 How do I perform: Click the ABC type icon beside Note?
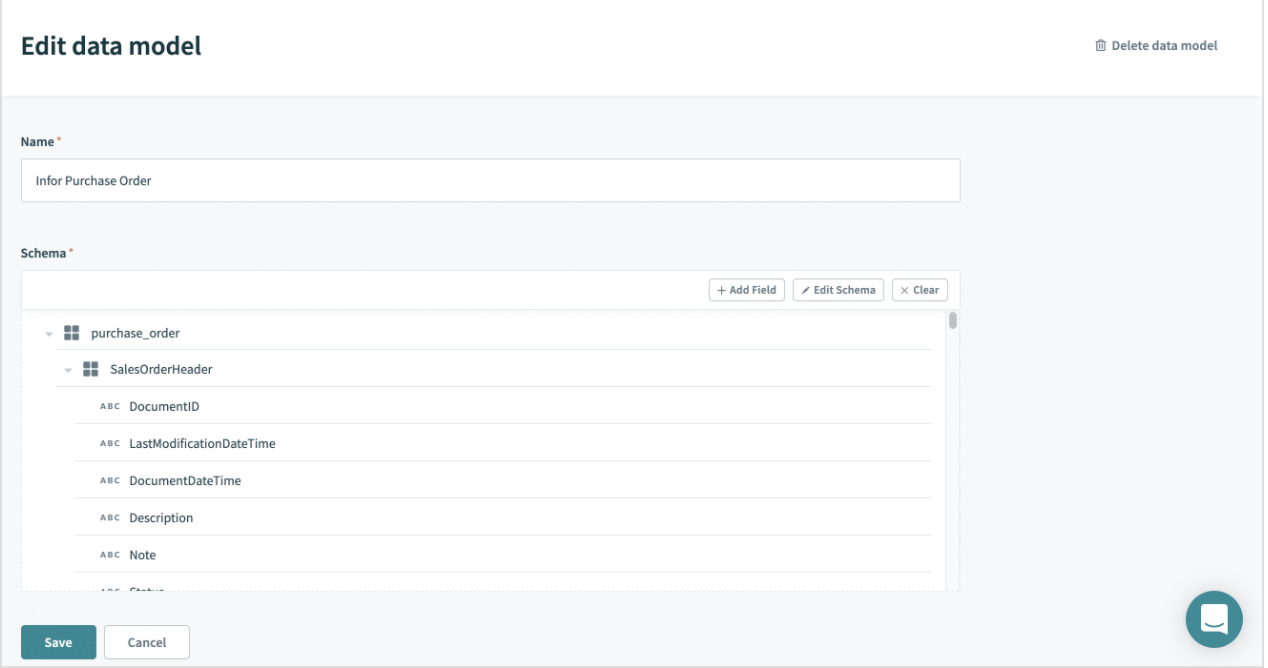tap(109, 554)
